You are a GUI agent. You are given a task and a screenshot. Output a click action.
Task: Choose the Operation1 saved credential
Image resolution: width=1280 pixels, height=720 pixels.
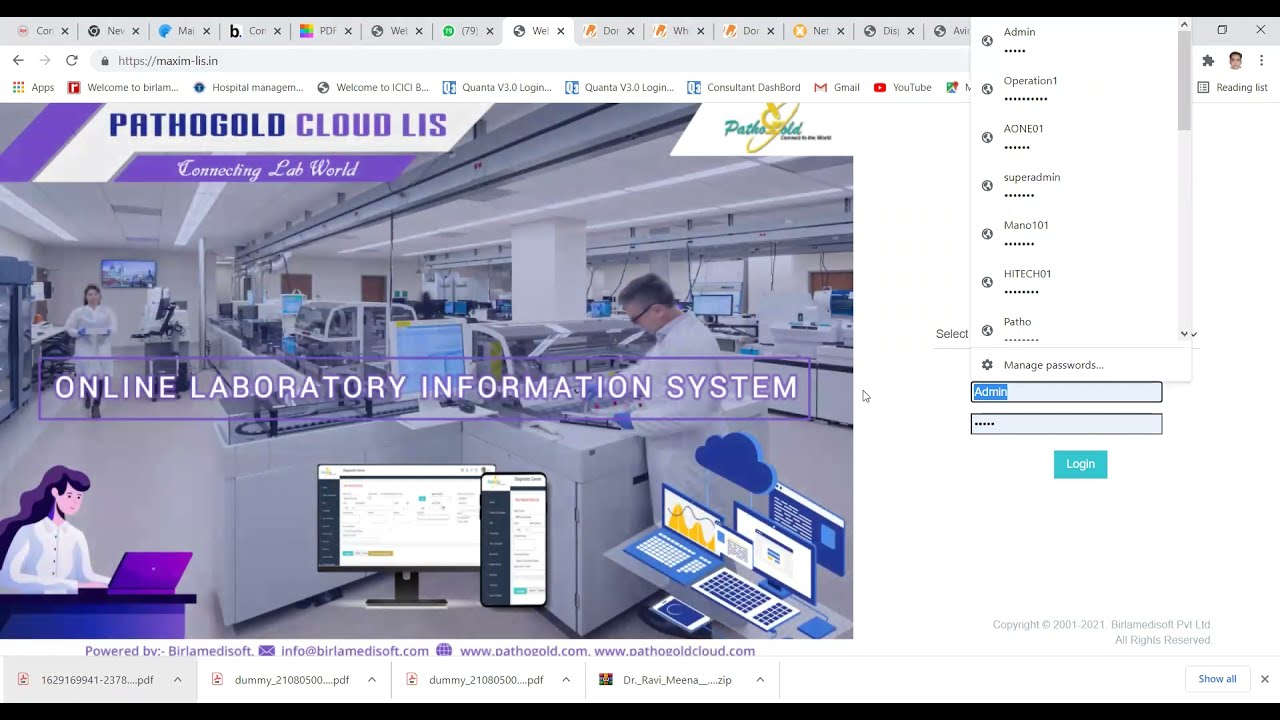pos(1075,89)
